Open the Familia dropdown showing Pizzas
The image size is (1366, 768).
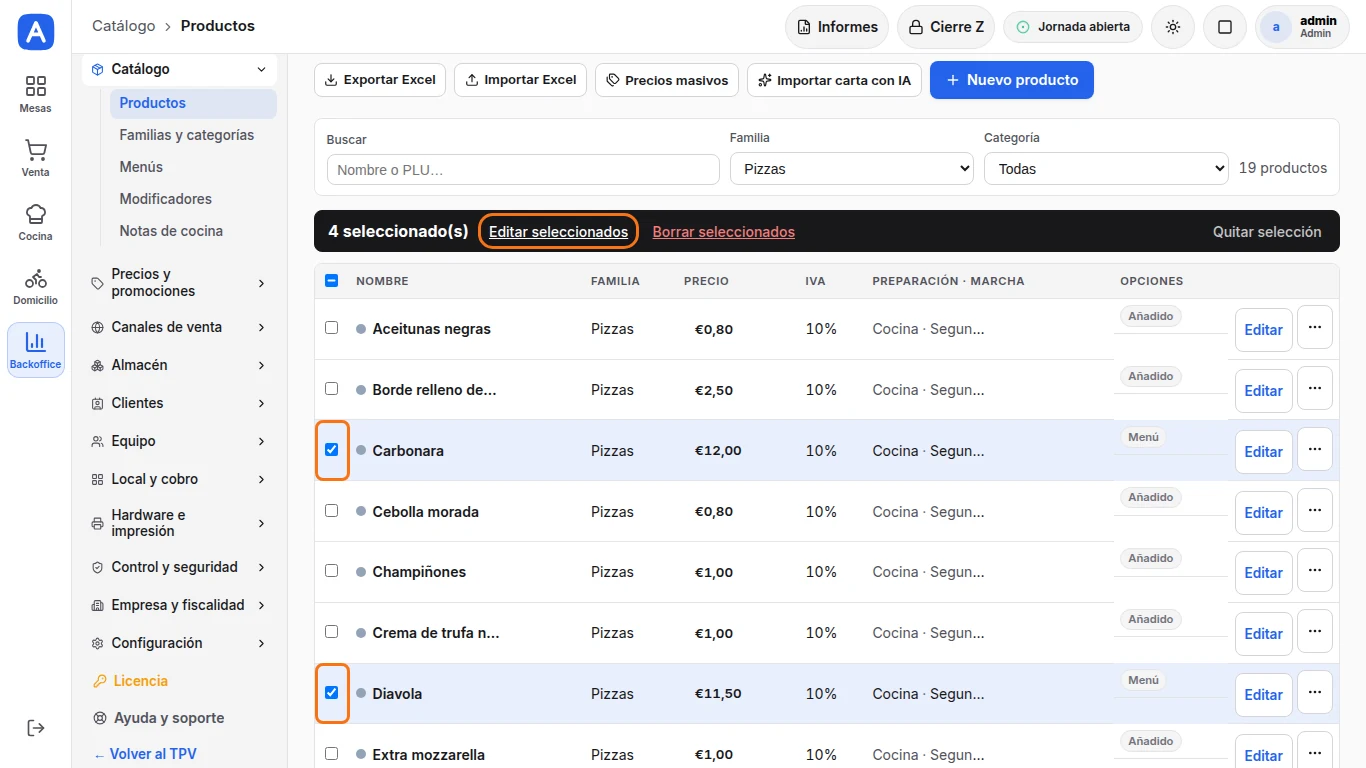click(852, 169)
